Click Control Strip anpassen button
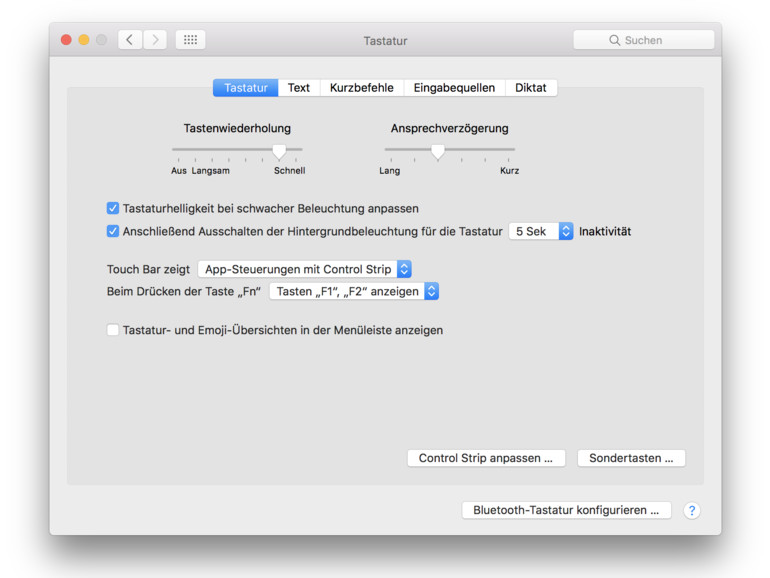The width and height of the screenshot is (770, 578). [x=486, y=458]
